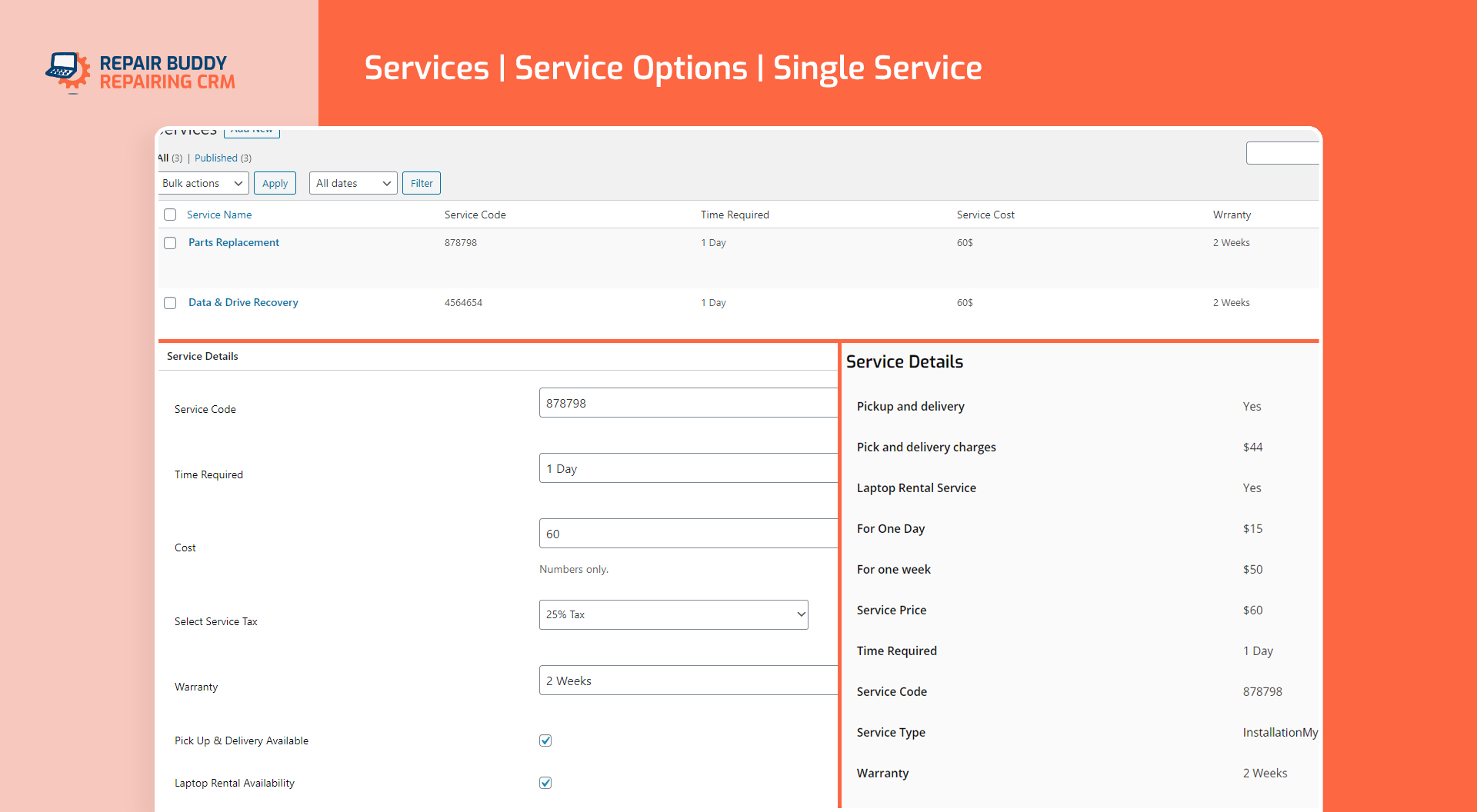Show the All (3) services filter

(x=170, y=158)
